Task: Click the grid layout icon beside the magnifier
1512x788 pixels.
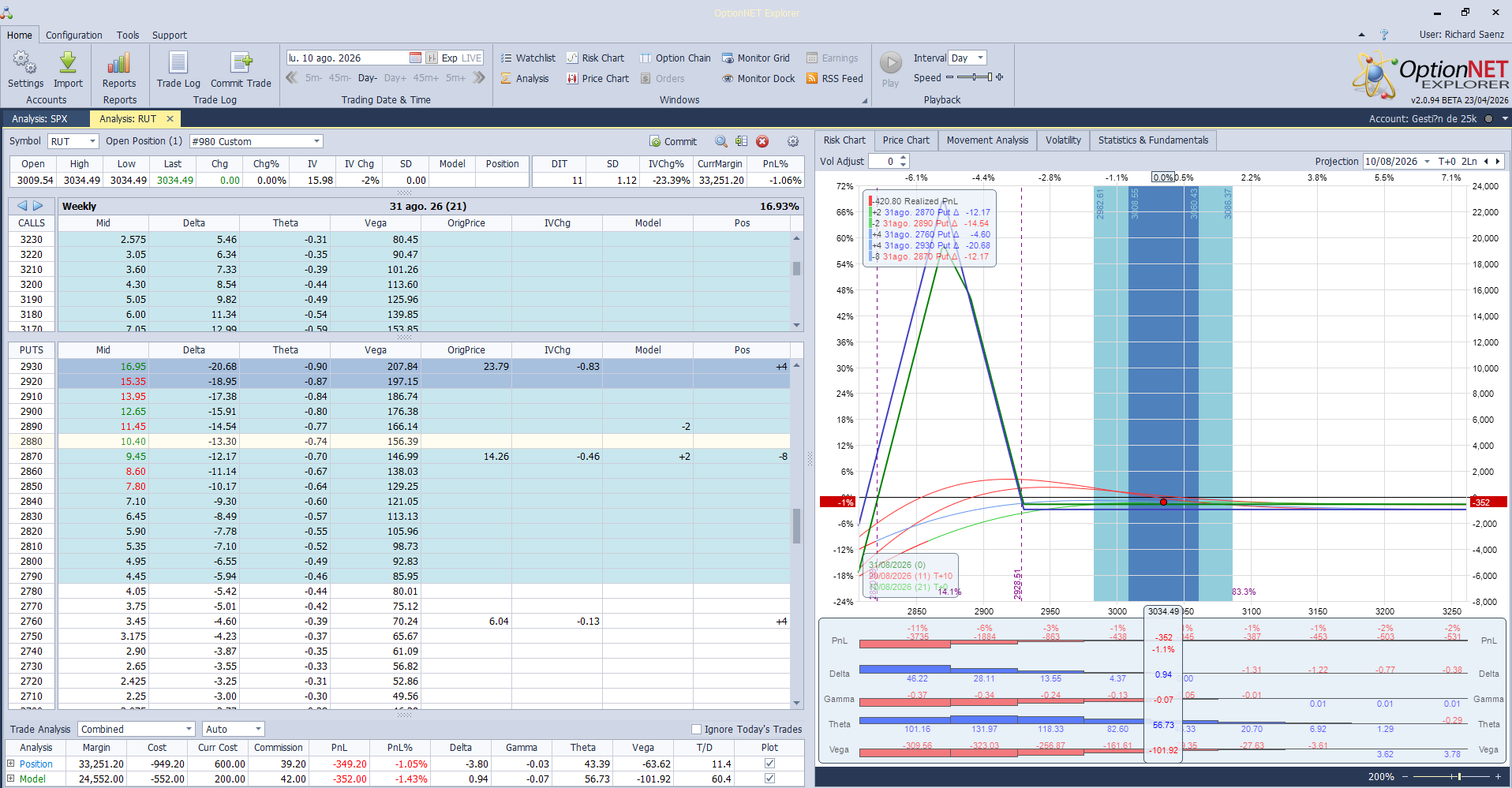Action: click(x=741, y=141)
